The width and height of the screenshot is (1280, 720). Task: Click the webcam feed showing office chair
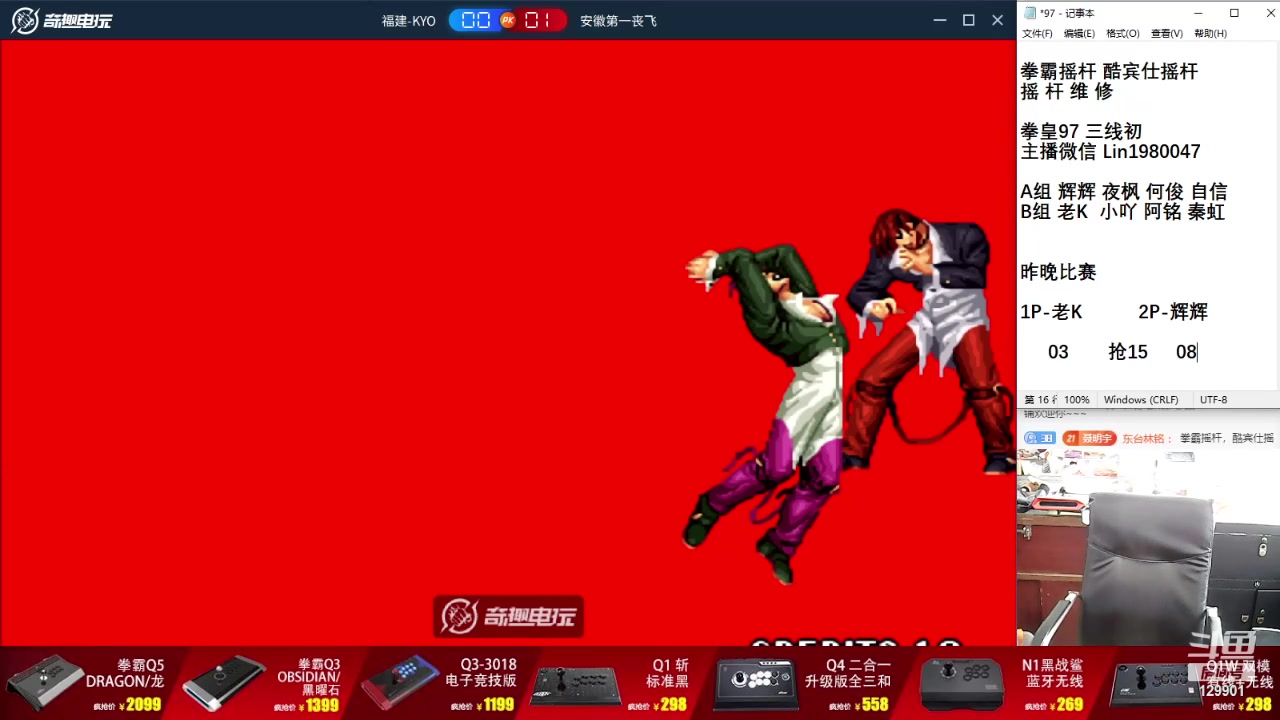coord(1148,548)
